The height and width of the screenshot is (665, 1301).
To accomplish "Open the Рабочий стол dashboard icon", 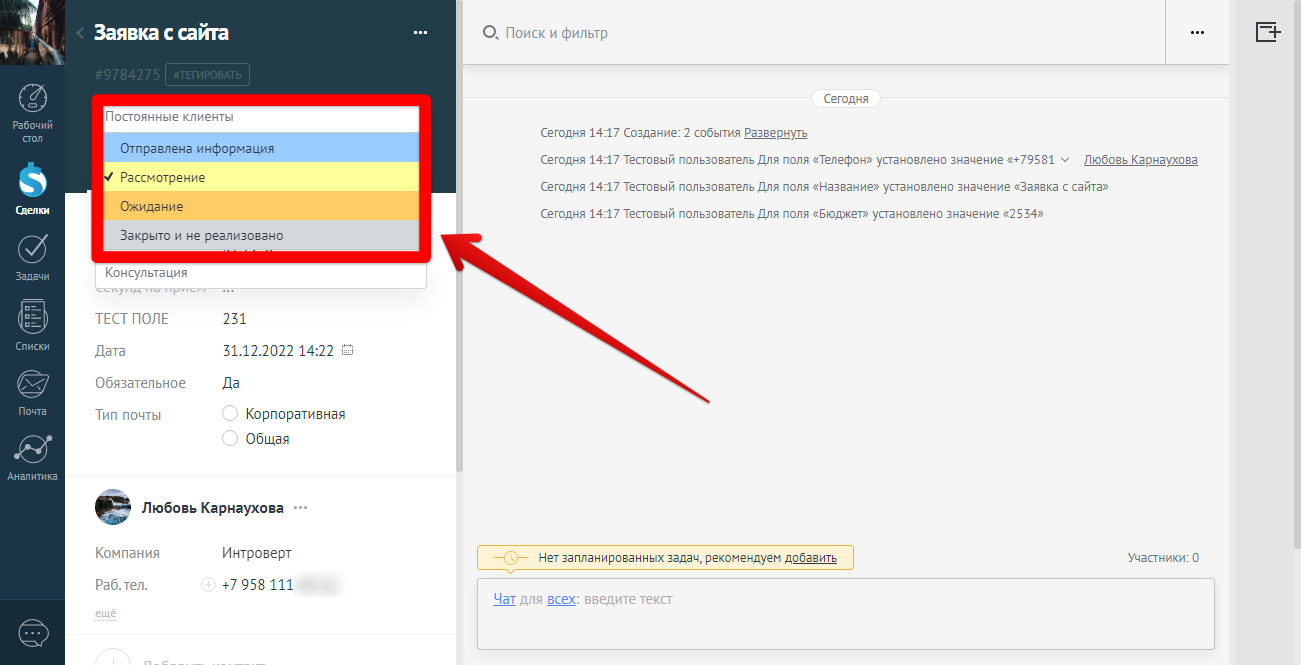I will coord(33,99).
